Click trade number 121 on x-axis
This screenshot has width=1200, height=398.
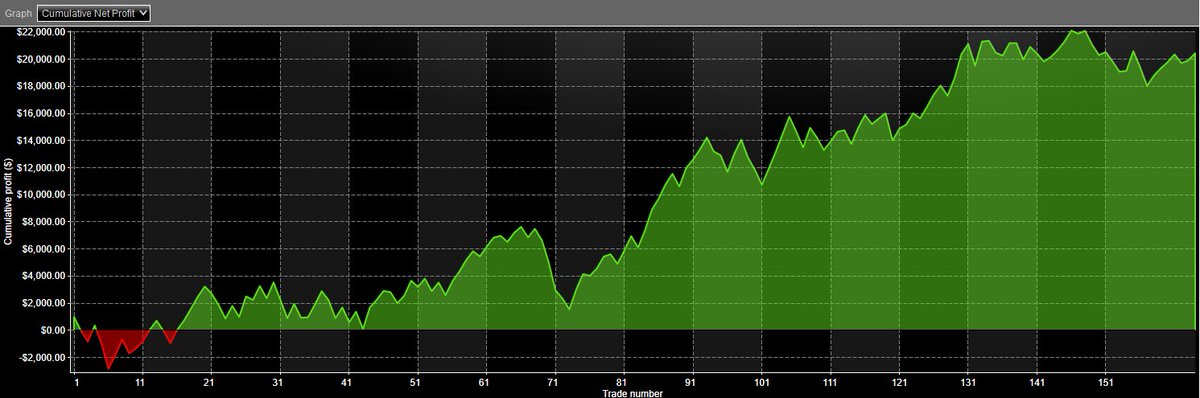[899, 382]
